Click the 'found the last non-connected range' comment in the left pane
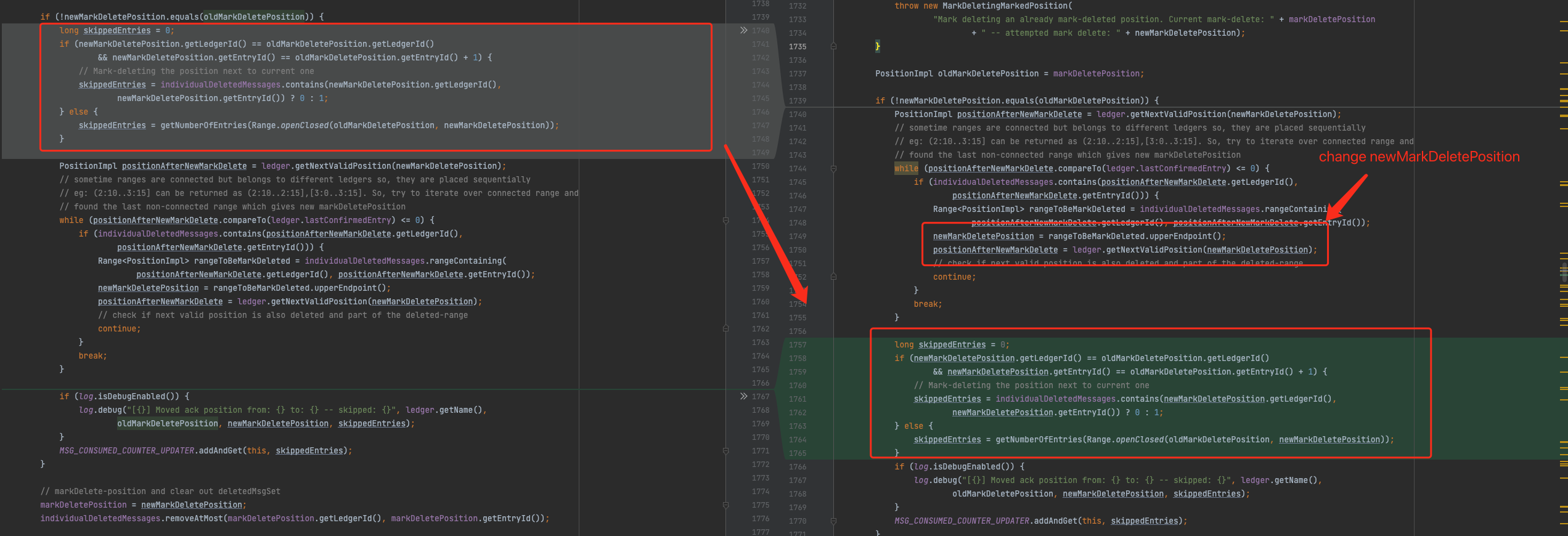The width and height of the screenshot is (1568, 536). 232,206
